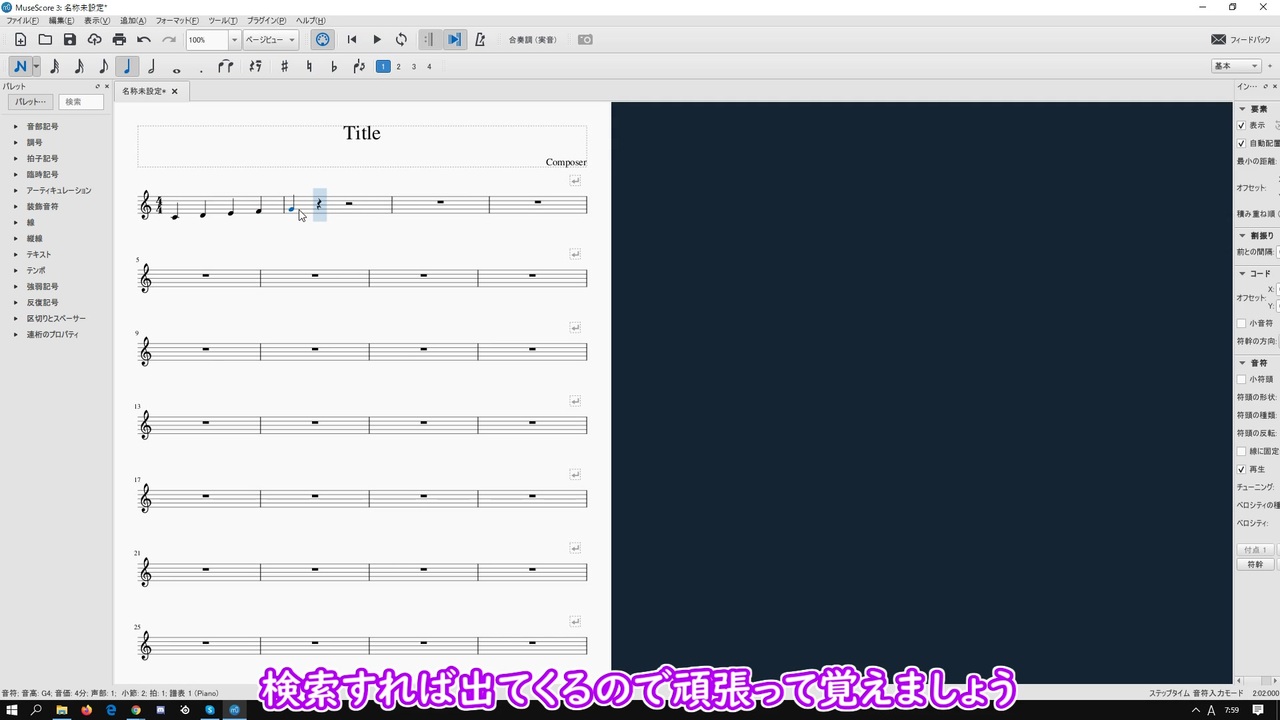Save the score with the floppy disk icon
1280x720 pixels.
(69, 40)
